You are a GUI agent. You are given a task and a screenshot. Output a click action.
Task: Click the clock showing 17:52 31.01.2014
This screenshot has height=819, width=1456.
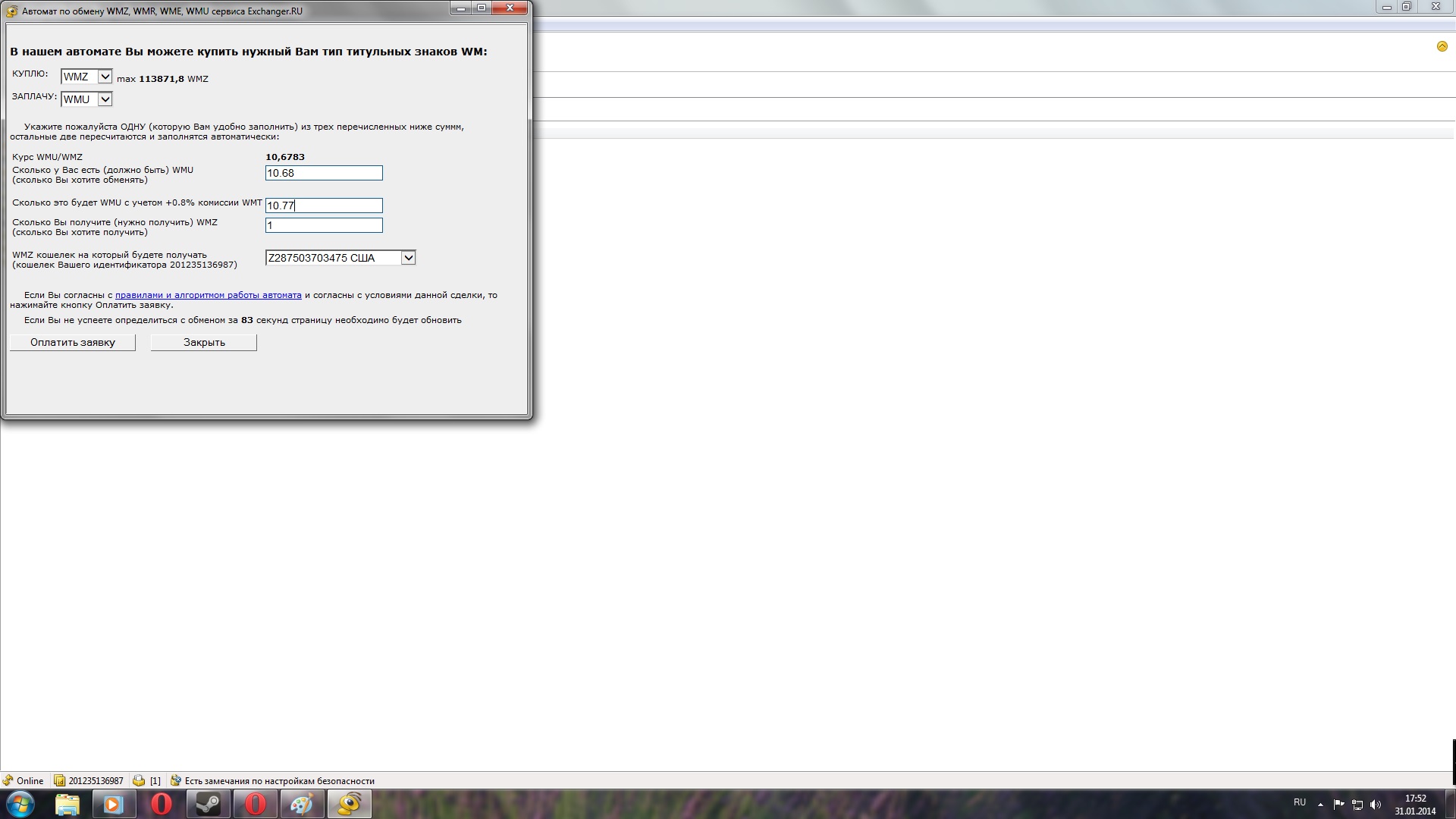pos(1415,805)
